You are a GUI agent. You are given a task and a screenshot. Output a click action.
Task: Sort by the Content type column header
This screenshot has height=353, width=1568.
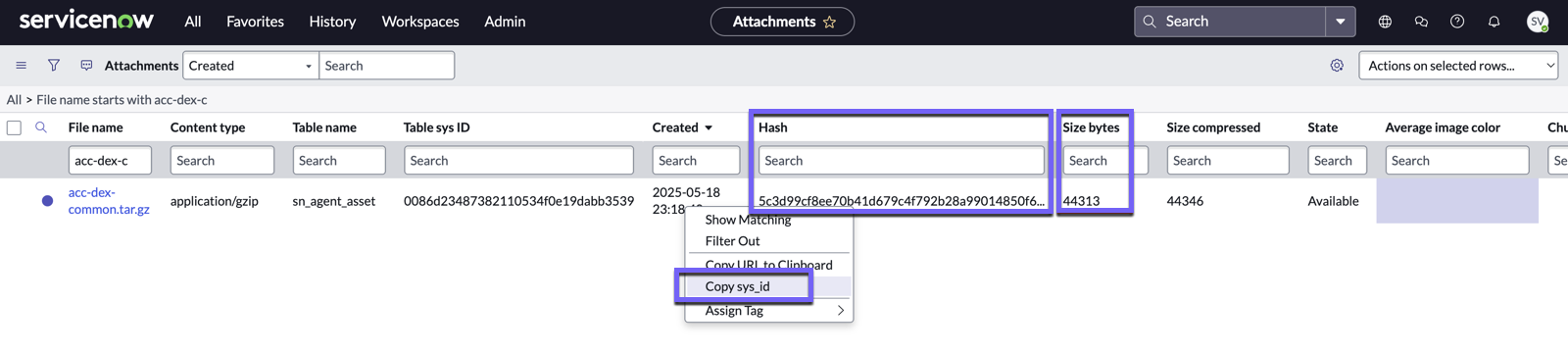click(208, 127)
